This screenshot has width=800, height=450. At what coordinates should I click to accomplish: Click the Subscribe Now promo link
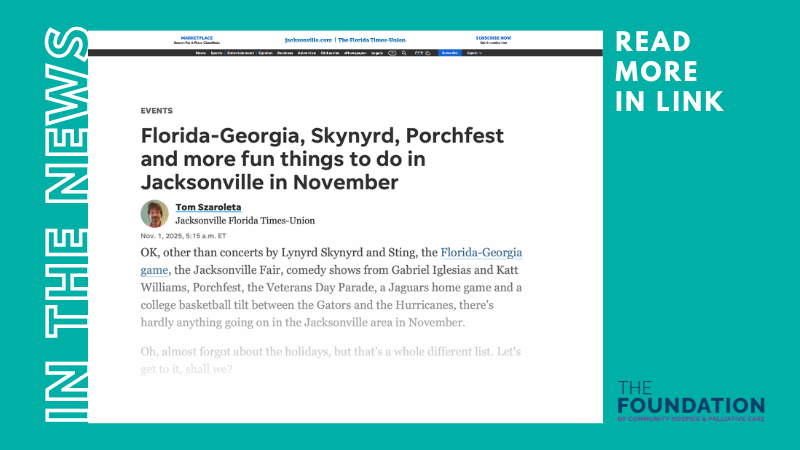[493, 40]
